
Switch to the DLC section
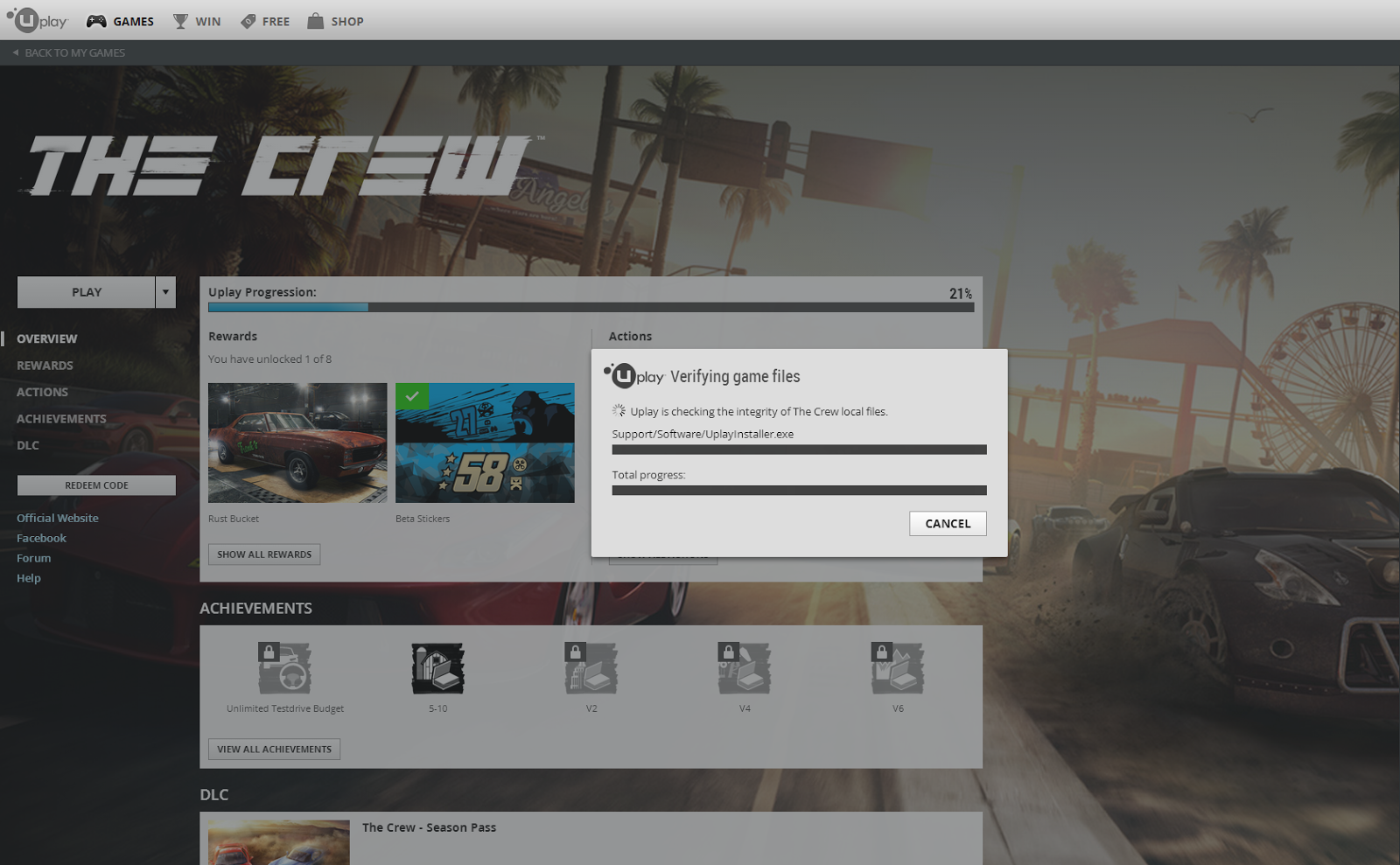[28, 445]
